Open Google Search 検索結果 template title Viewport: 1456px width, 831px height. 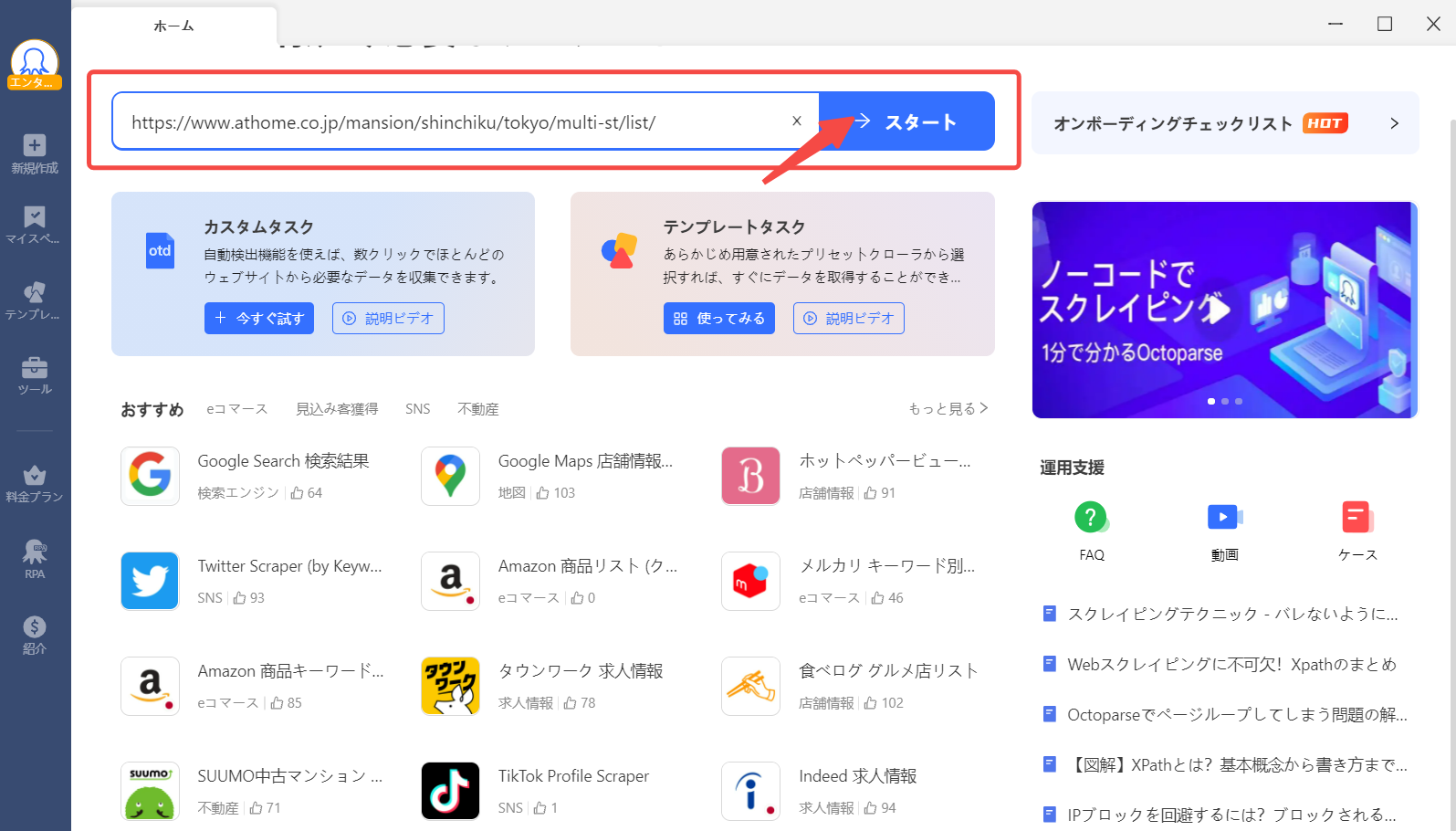click(283, 461)
